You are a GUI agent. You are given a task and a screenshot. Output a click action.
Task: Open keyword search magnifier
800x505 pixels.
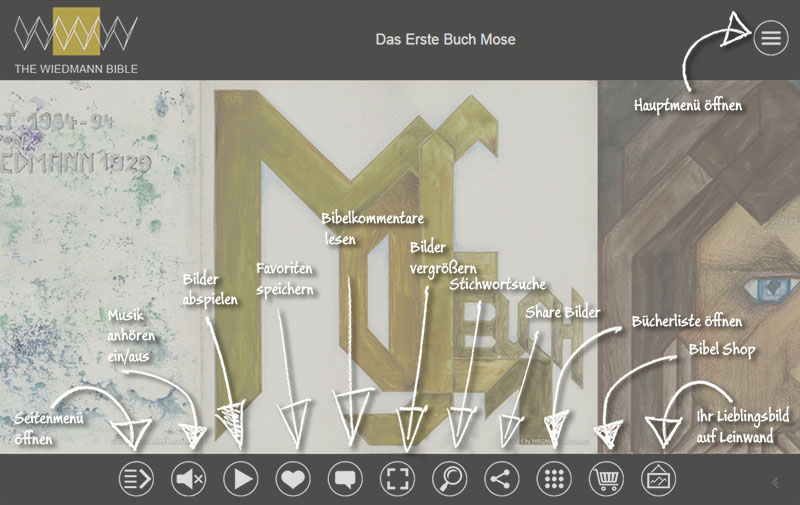pos(449,479)
